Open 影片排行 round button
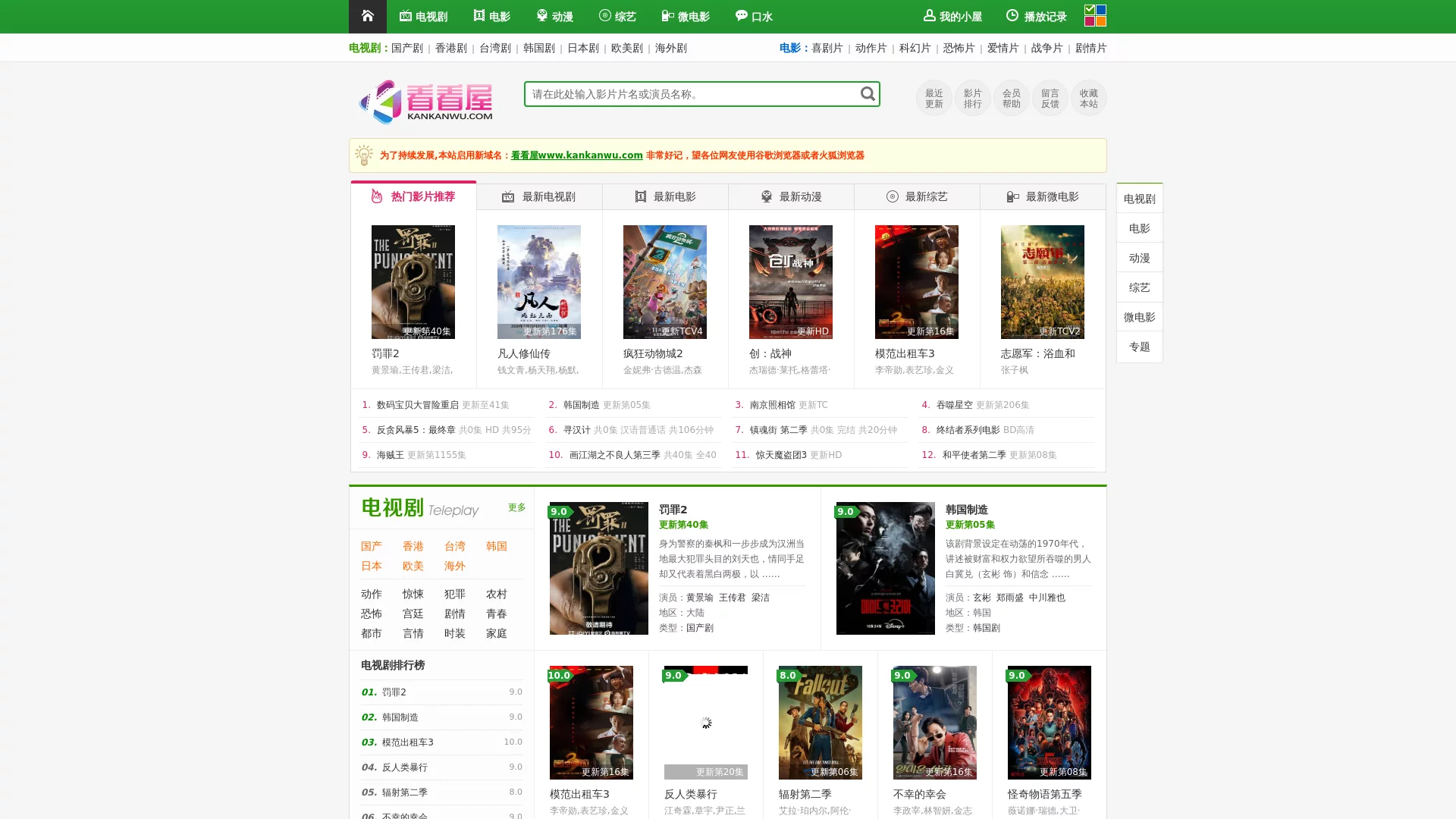Viewport: 1456px width, 819px height. tap(972, 99)
